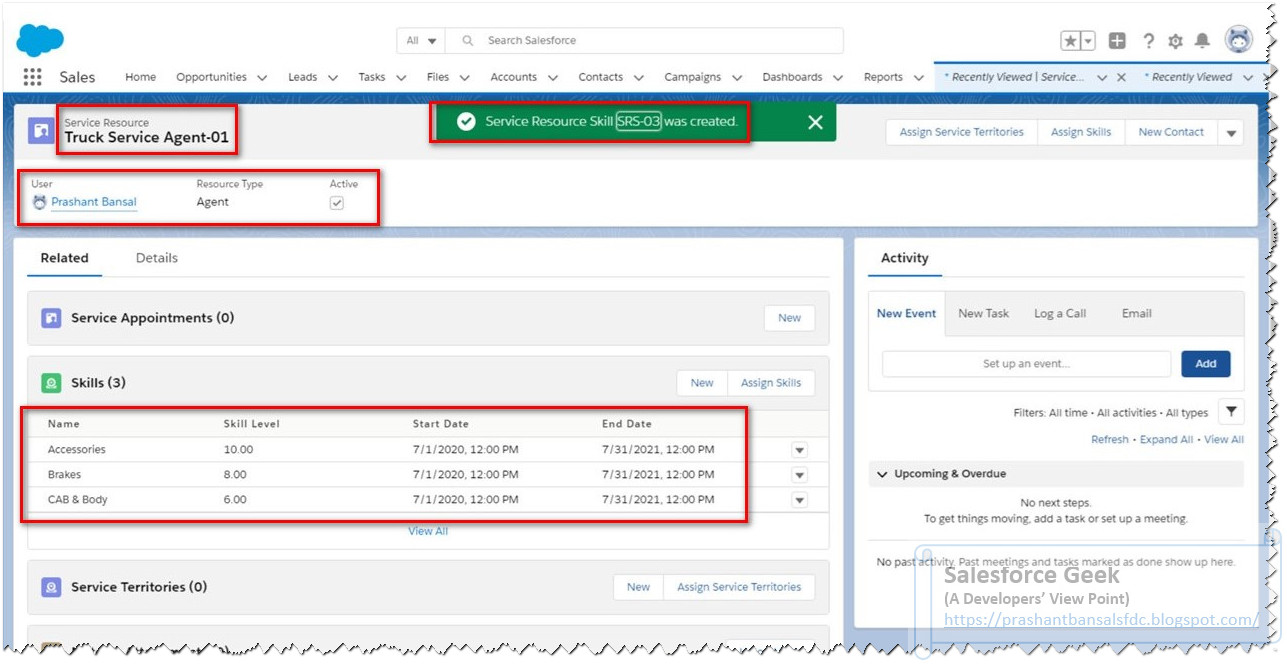Click the Service Territories list icon
This screenshot has width=1287, height=664.
(x=51, y=587)
